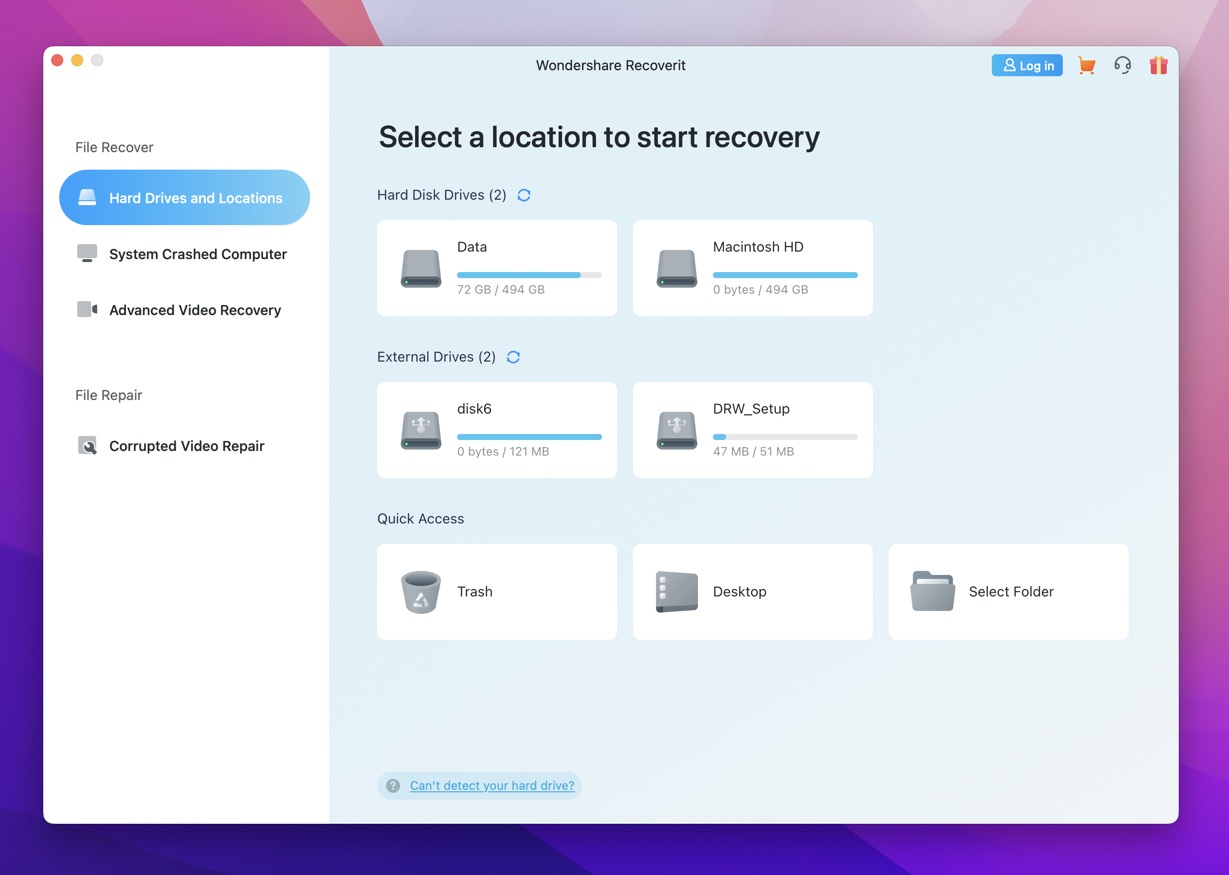Click the question mark help icon
1229x875 pixels.
pos(393,786)
